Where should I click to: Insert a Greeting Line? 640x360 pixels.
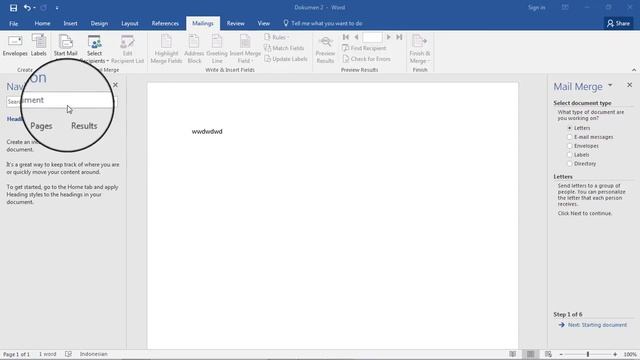tap(217, 49)
